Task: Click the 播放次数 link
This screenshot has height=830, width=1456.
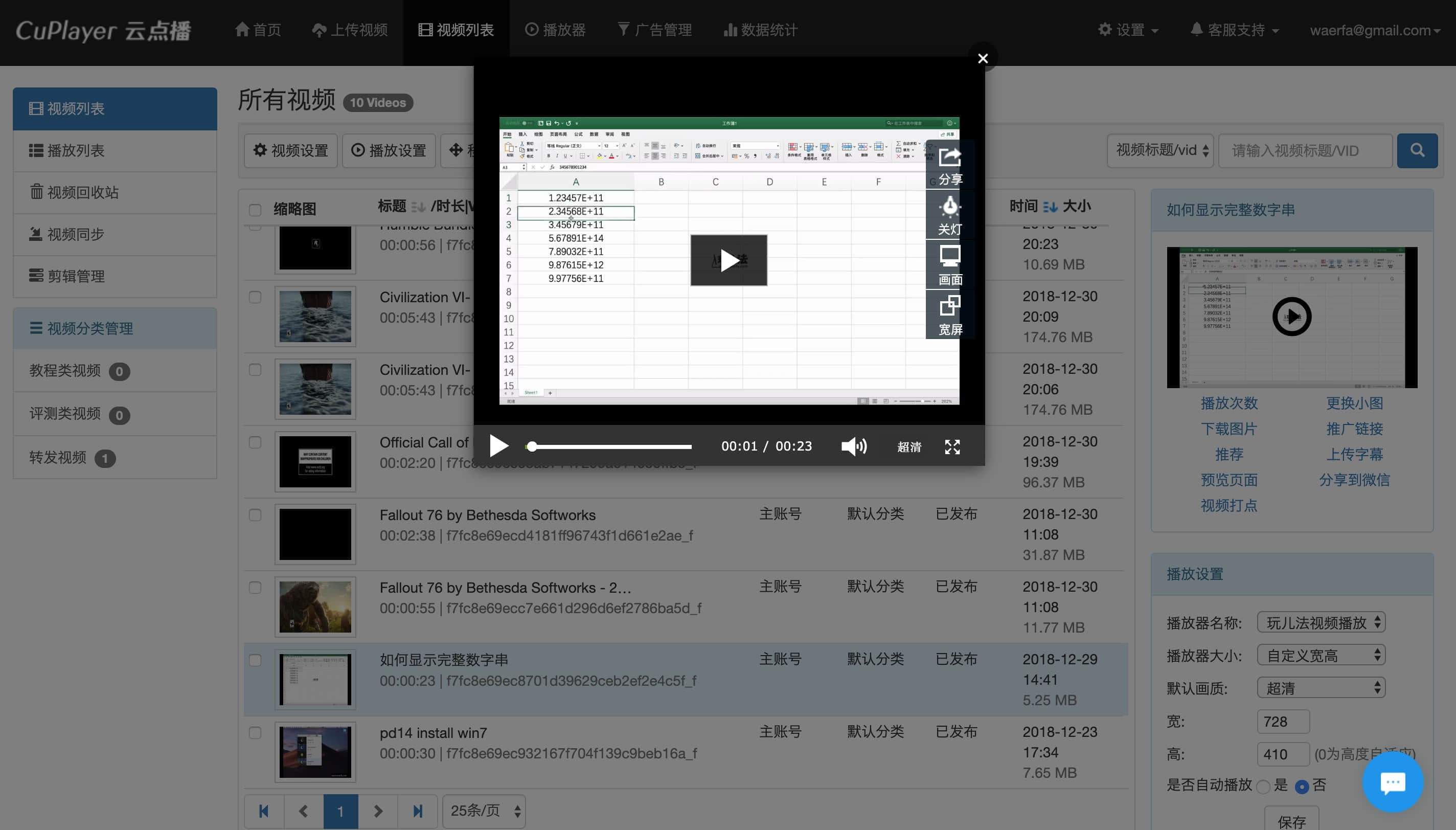Action: (x=1229, y=403)
